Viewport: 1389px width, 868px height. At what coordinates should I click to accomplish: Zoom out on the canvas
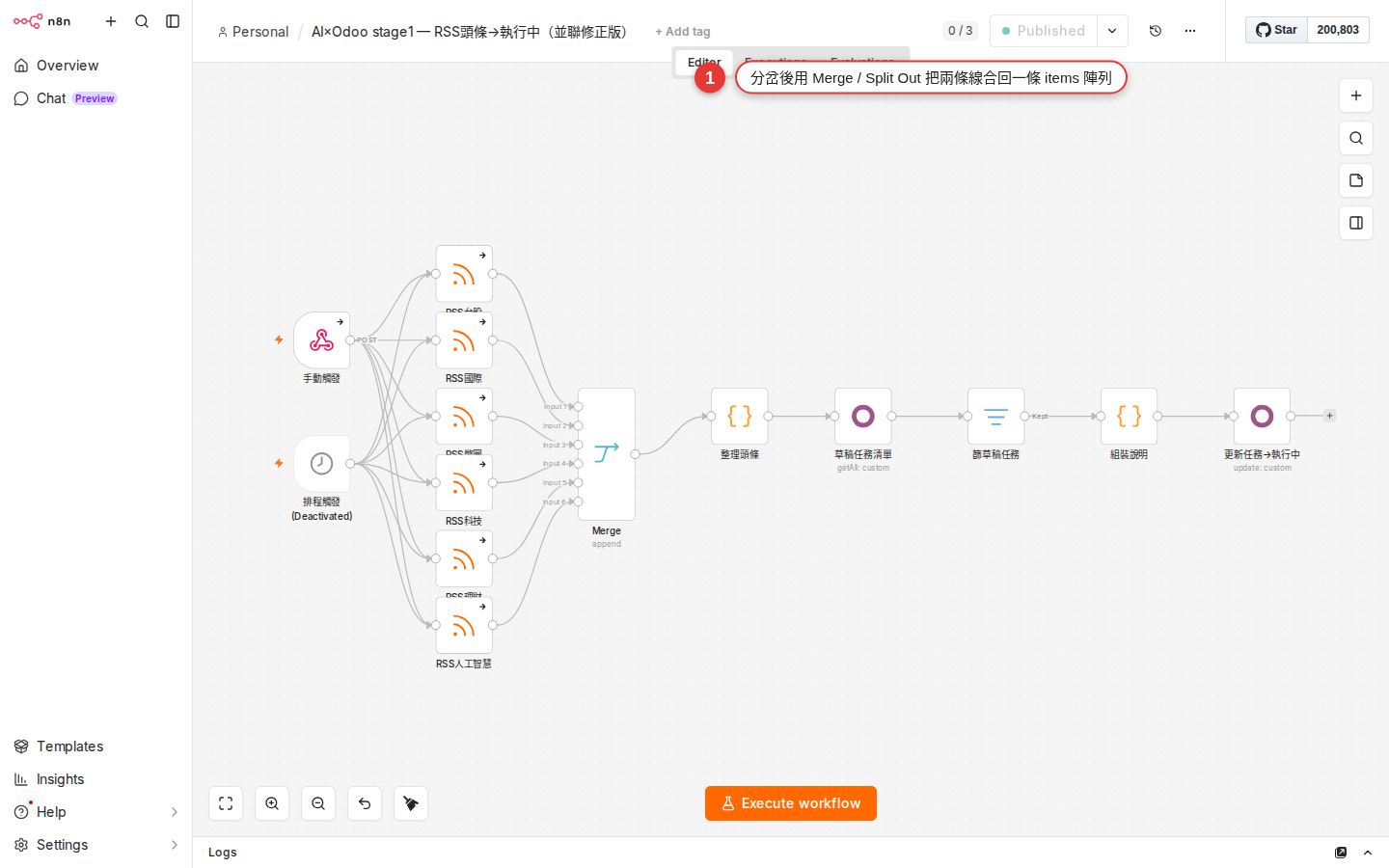(x=318, y=803)
